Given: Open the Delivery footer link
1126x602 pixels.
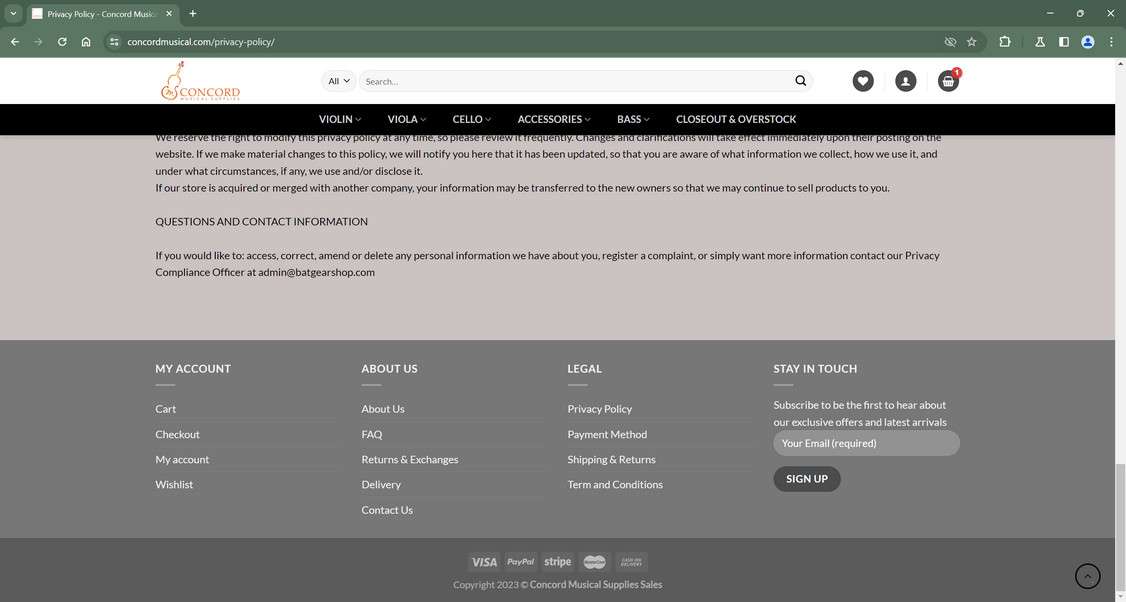Looking at the screenshot, I should (381, 484).
